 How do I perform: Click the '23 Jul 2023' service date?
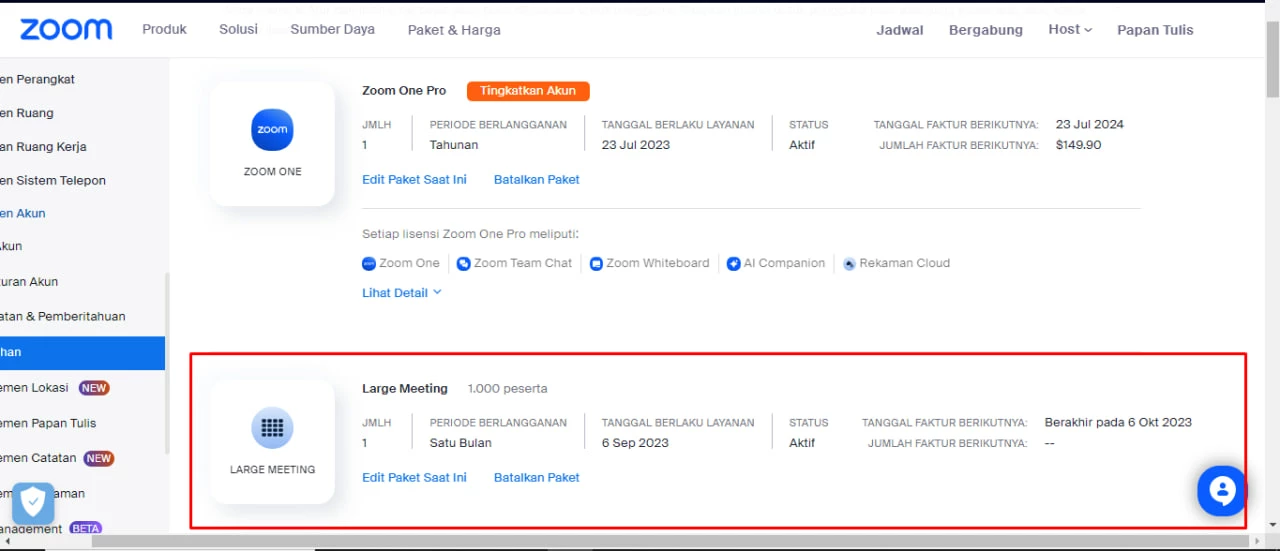[636, 145]
